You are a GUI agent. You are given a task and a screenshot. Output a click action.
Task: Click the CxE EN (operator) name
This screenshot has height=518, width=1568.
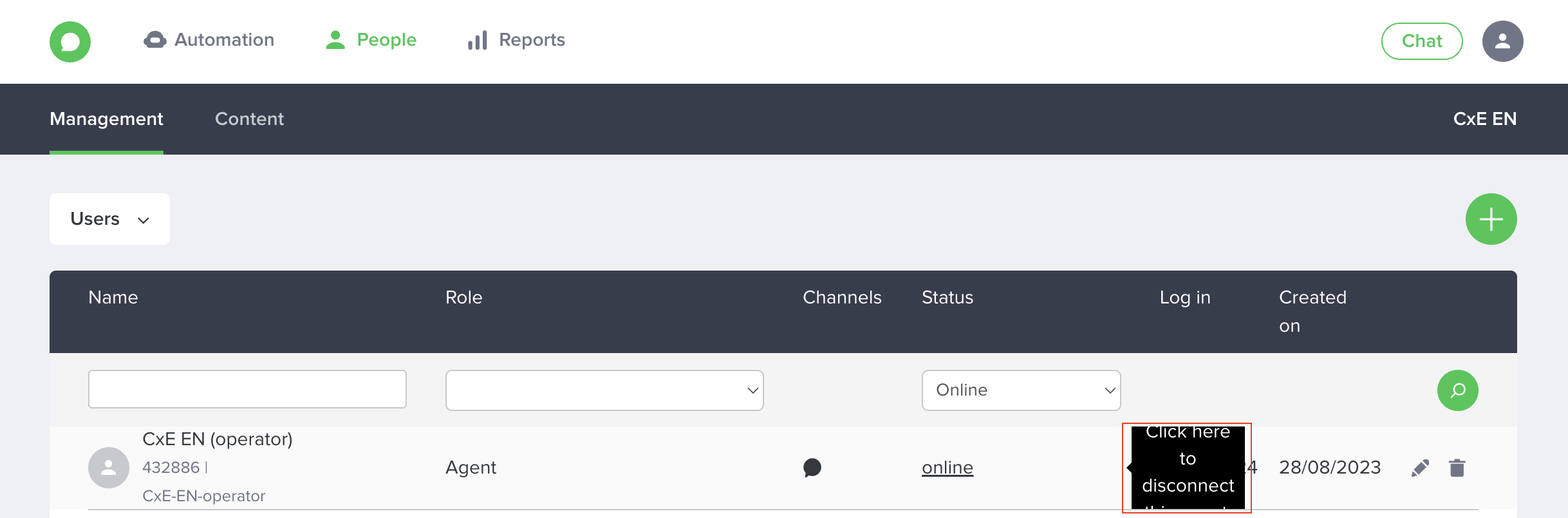[x=217, y=439]
